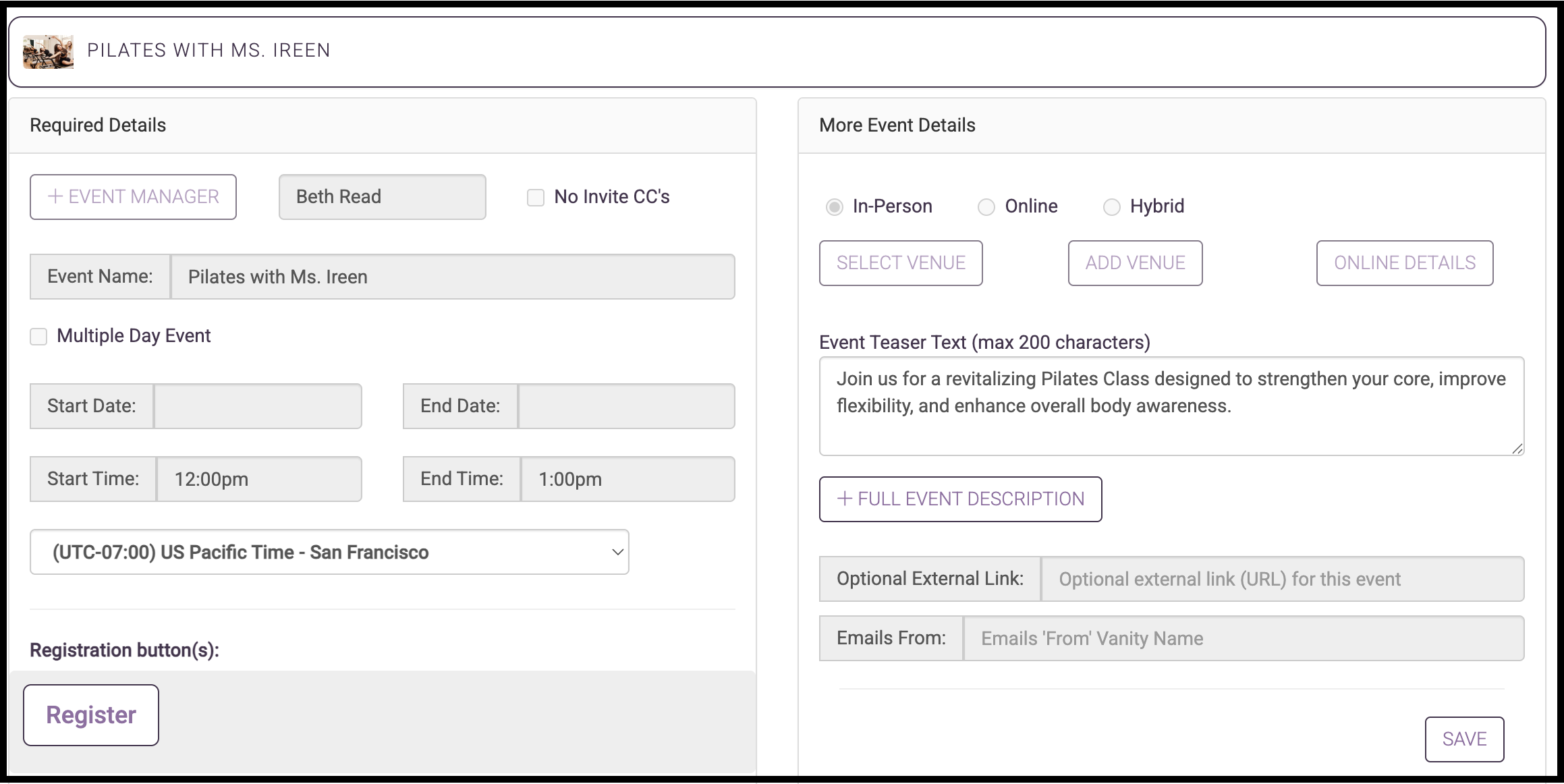The width and height of the screenshot is (1564, 784).
Task: Click the Start Time 12:00pm field
Action: pos(259,479)
